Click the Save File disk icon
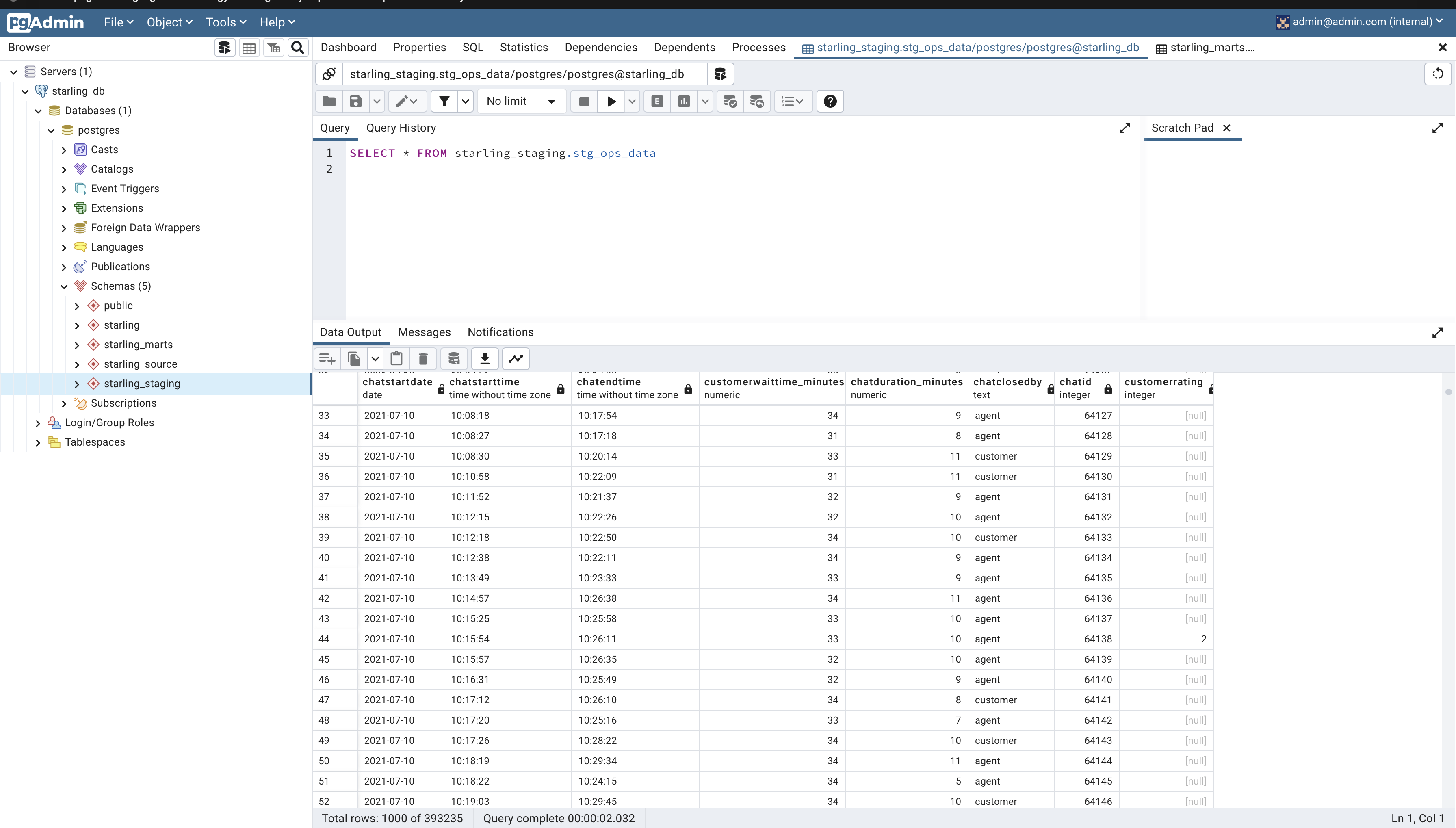1456x828 pixels. coord(356,101)
